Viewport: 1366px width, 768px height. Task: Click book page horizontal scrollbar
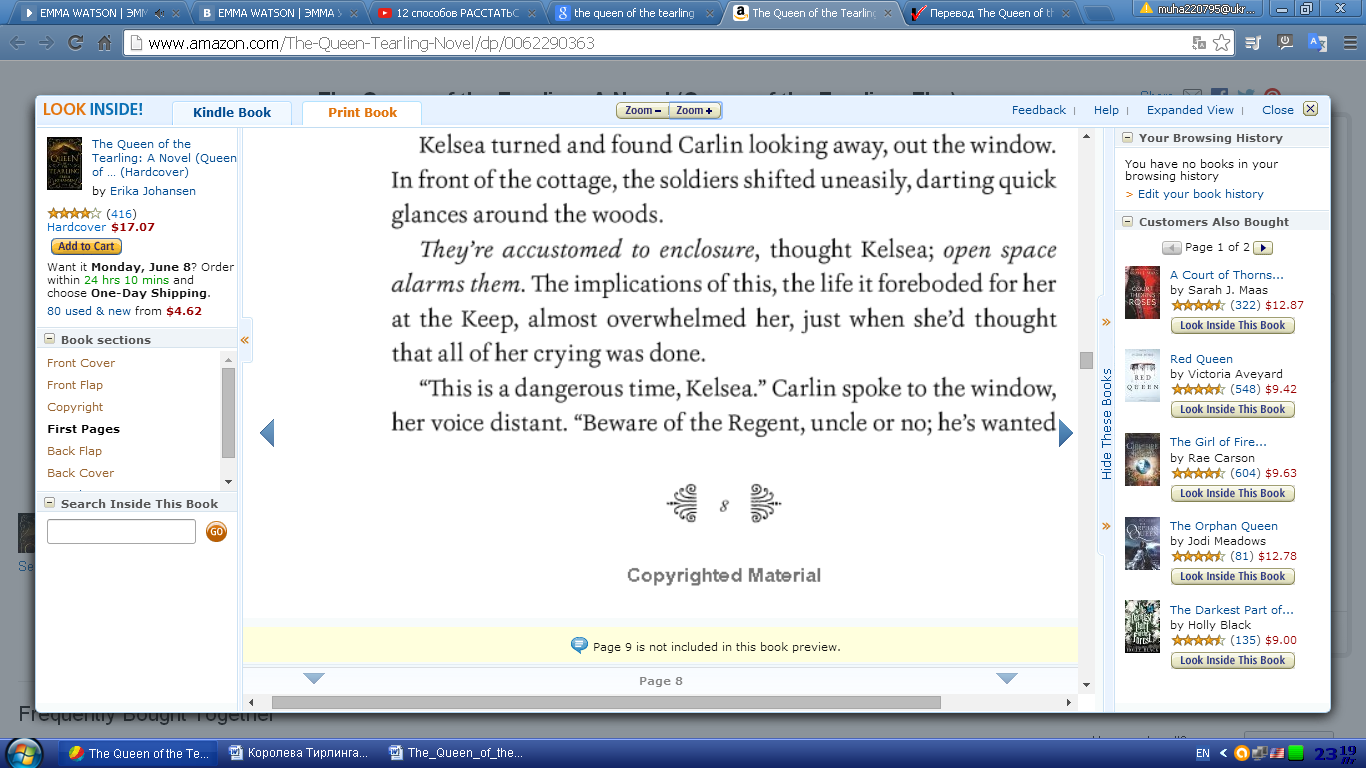coord(606,702)
